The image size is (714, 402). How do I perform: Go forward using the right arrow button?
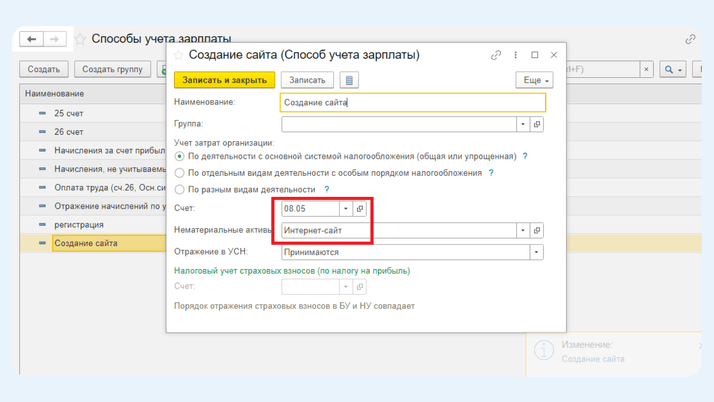click(x=55, y=39)
